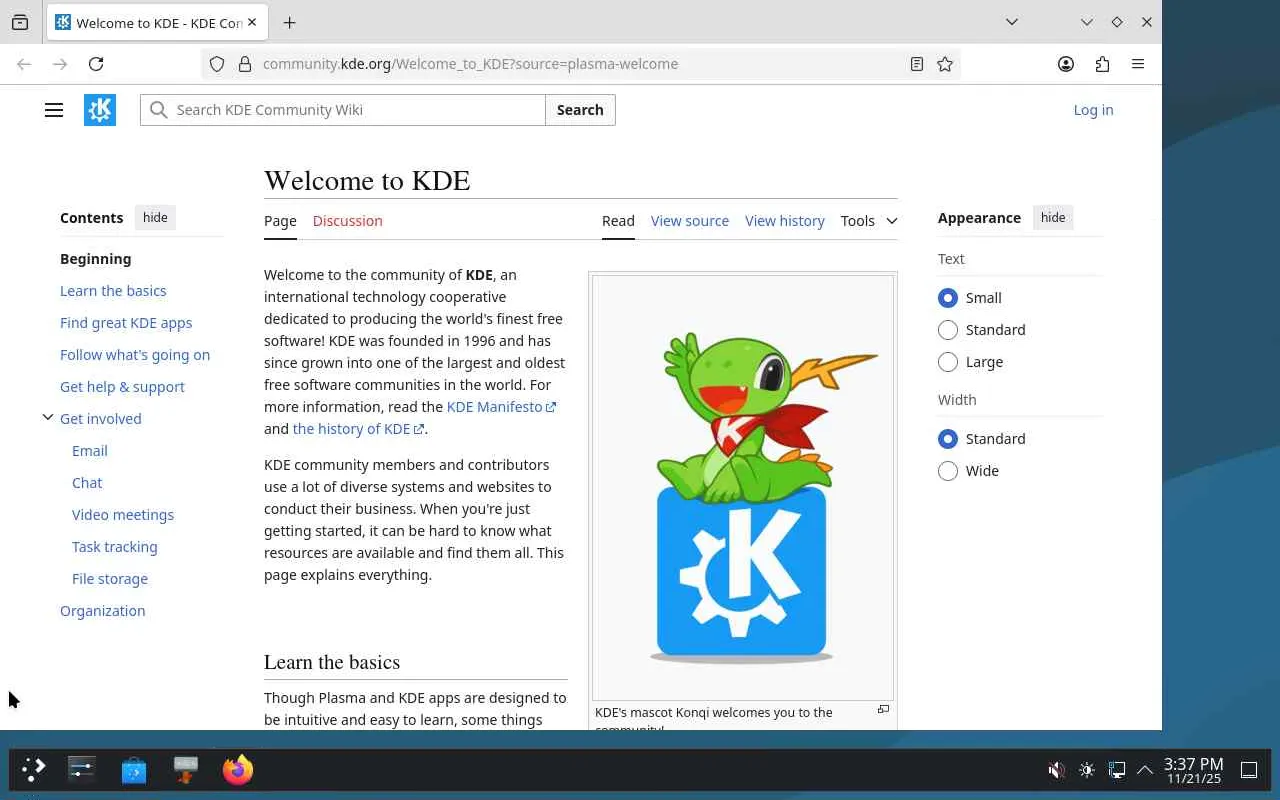The height and width of the screenshot is (800, 1280).
Task: Jump to File storage in Contents
Action: tap(110, 579)
